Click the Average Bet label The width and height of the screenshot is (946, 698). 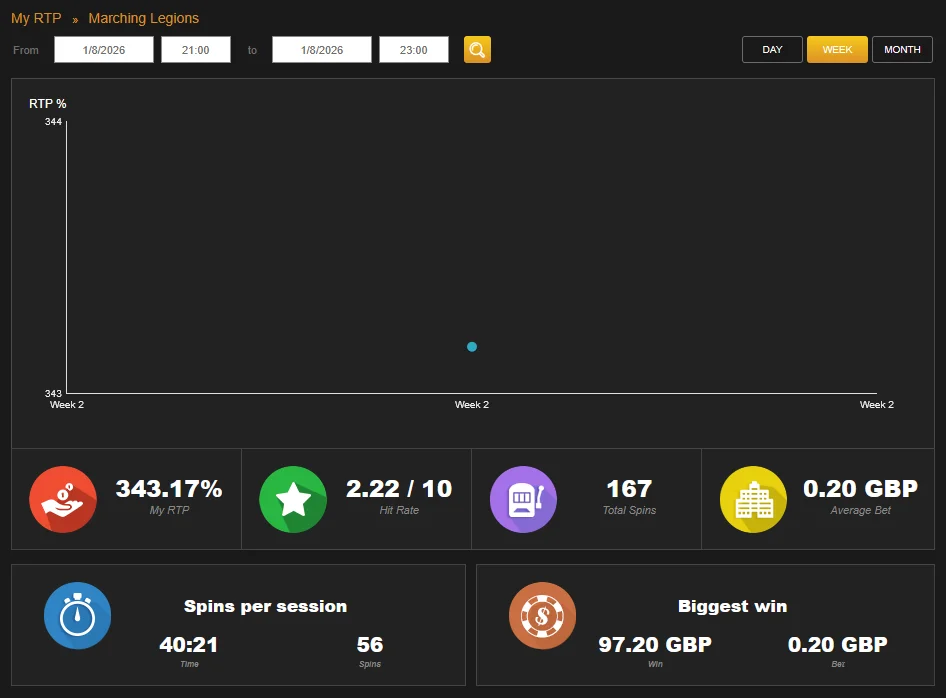point(860,510)
